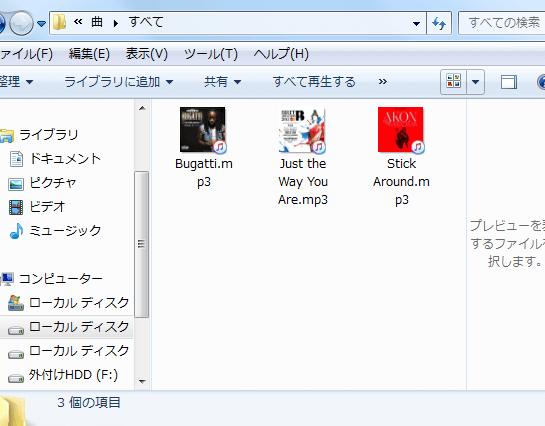Show more toolbar commands chevron
The image size is (545, 426).
coord(383,82)
